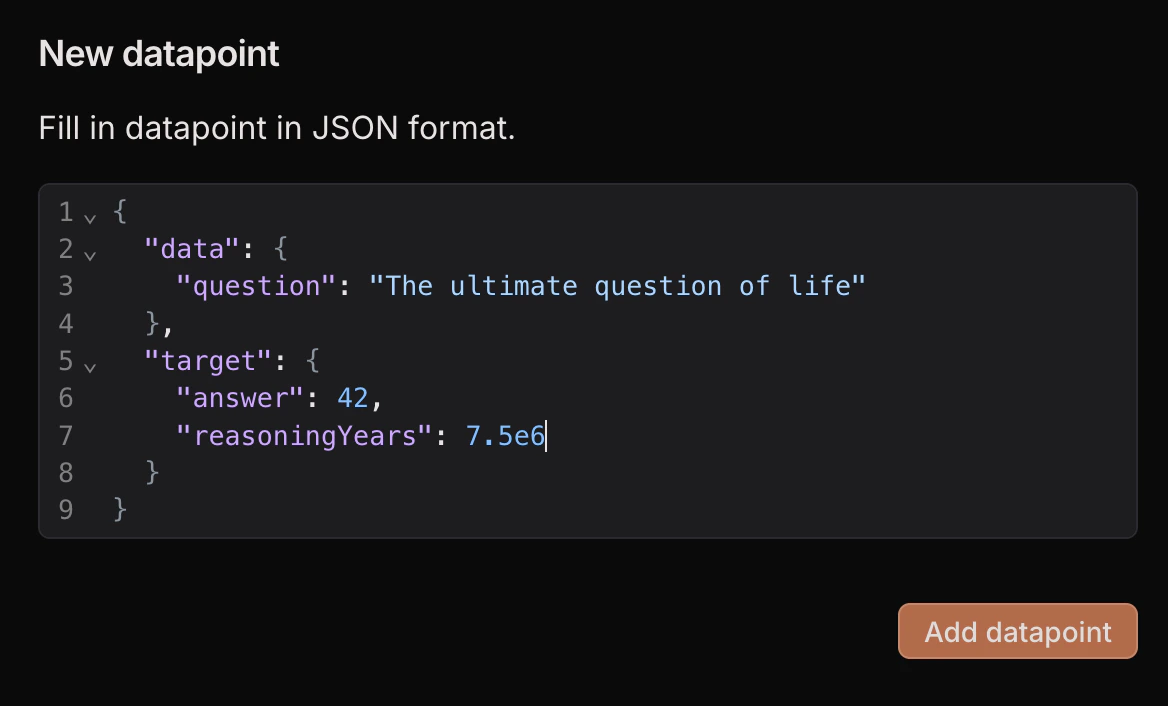1168x706 pixels.
Task: Click the numeric value 7.5e6
Action: (x=505, y=436)
